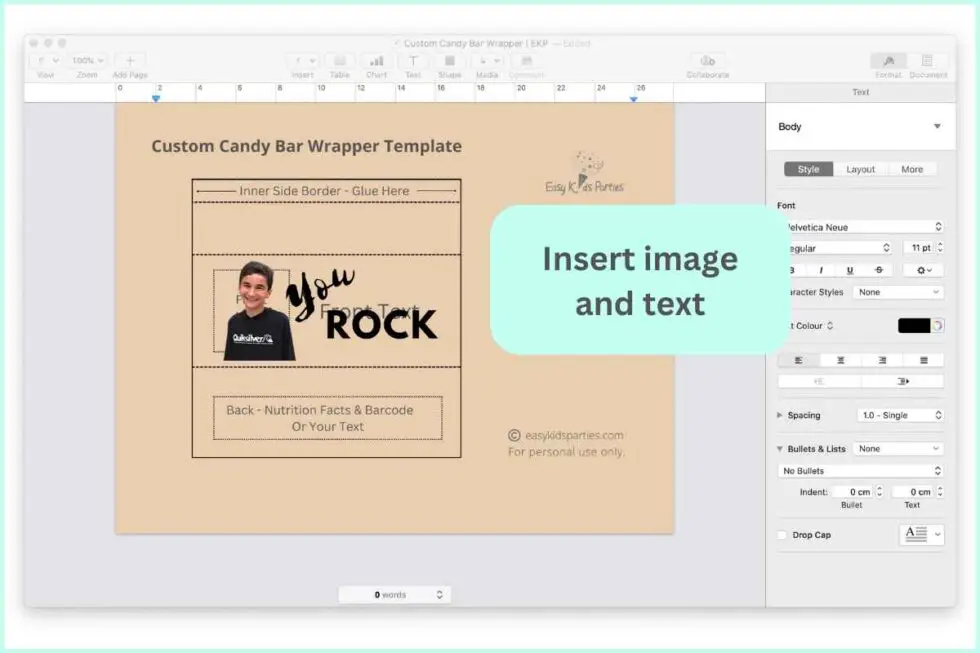
Task: Open the Body paragraph style dropdown
Action: pyautogui.click(x=860, y=126)
